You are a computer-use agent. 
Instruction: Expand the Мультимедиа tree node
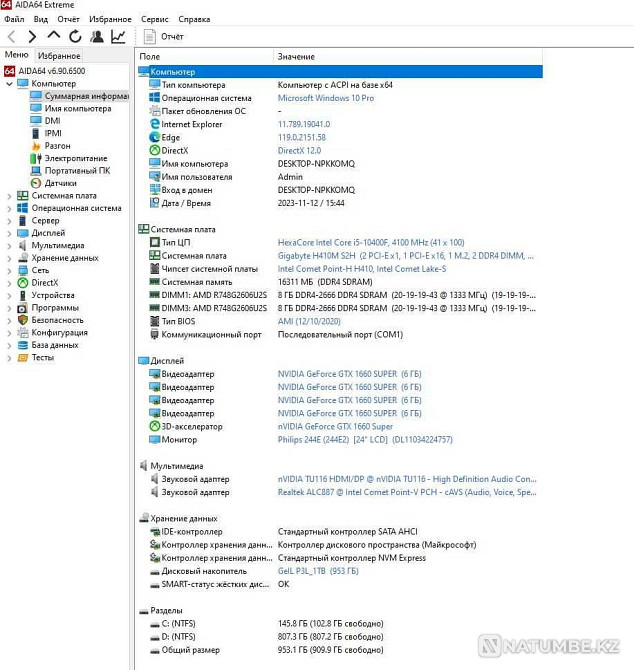point(9,246)
